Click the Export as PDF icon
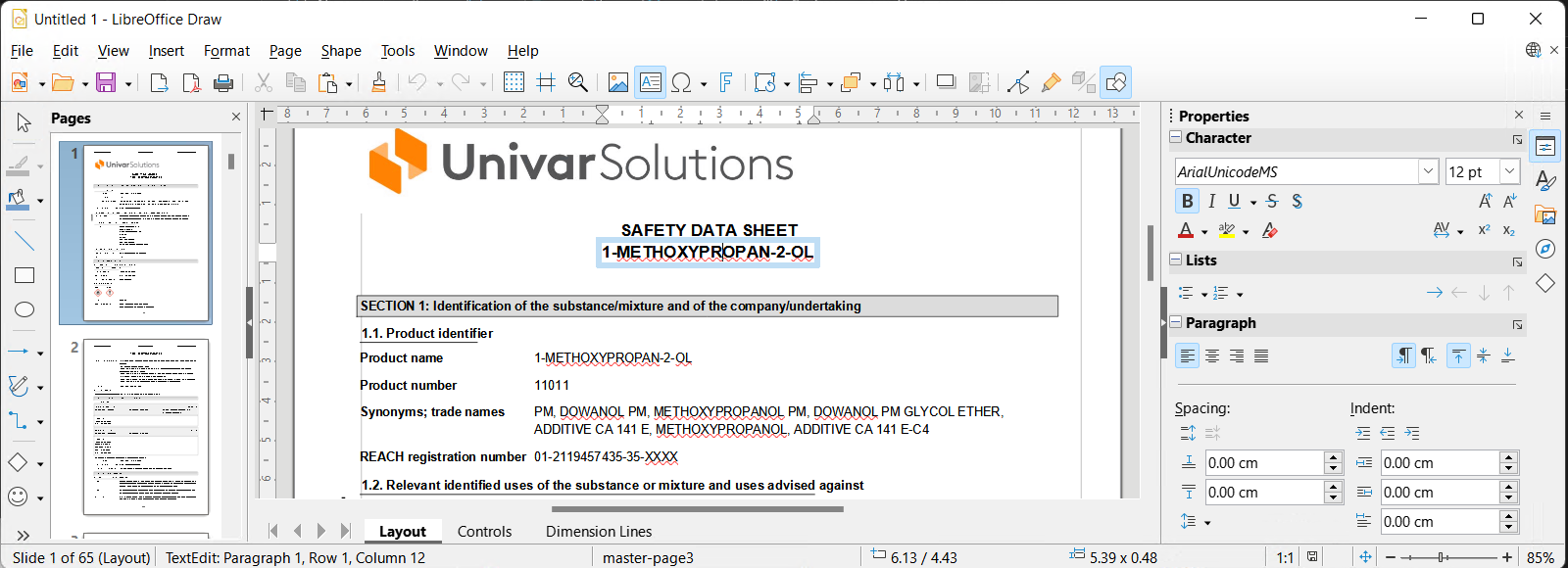 (x=191, y=83)
